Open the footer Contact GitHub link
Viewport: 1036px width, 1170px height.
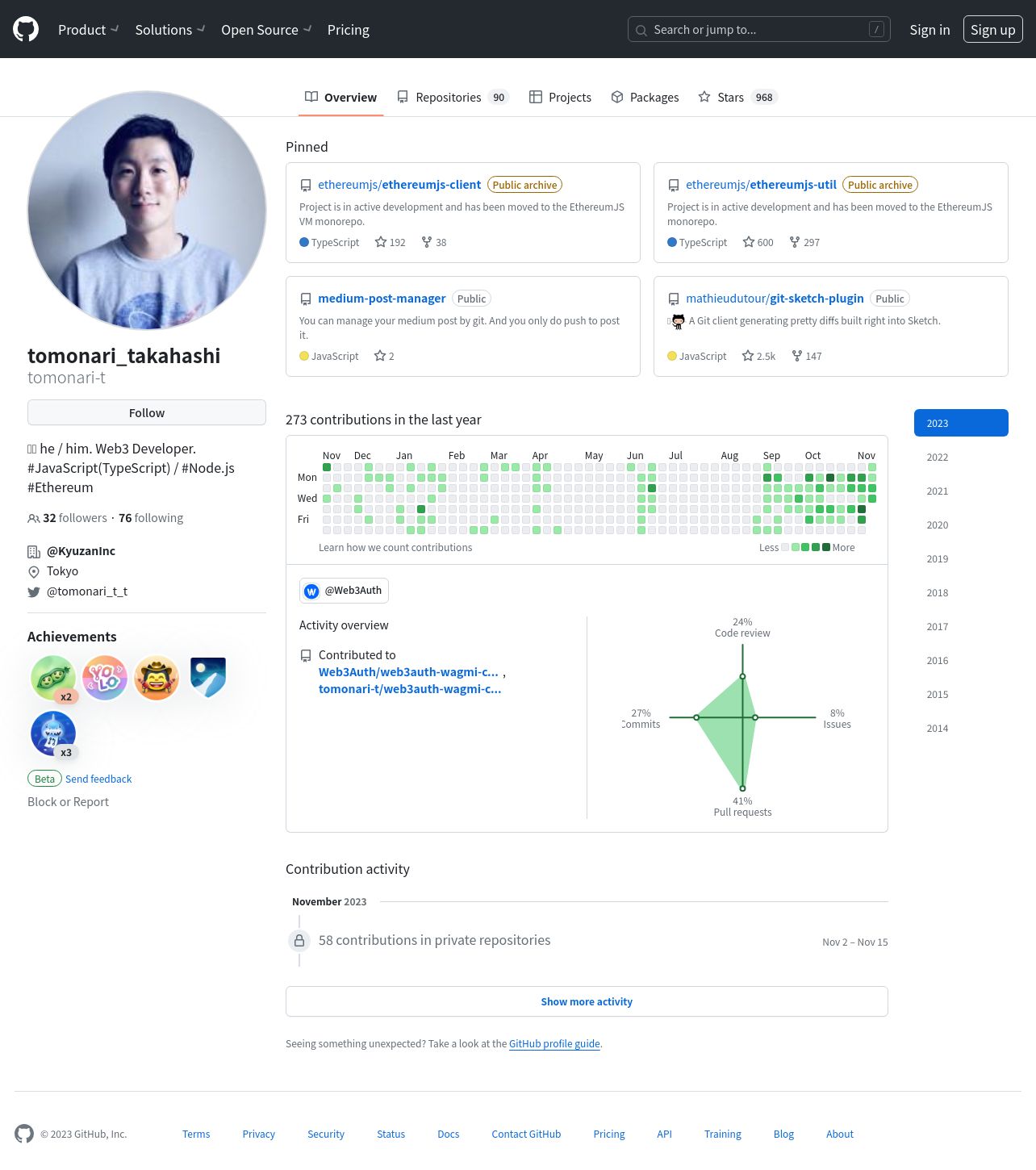click(x=526, y=1134)
